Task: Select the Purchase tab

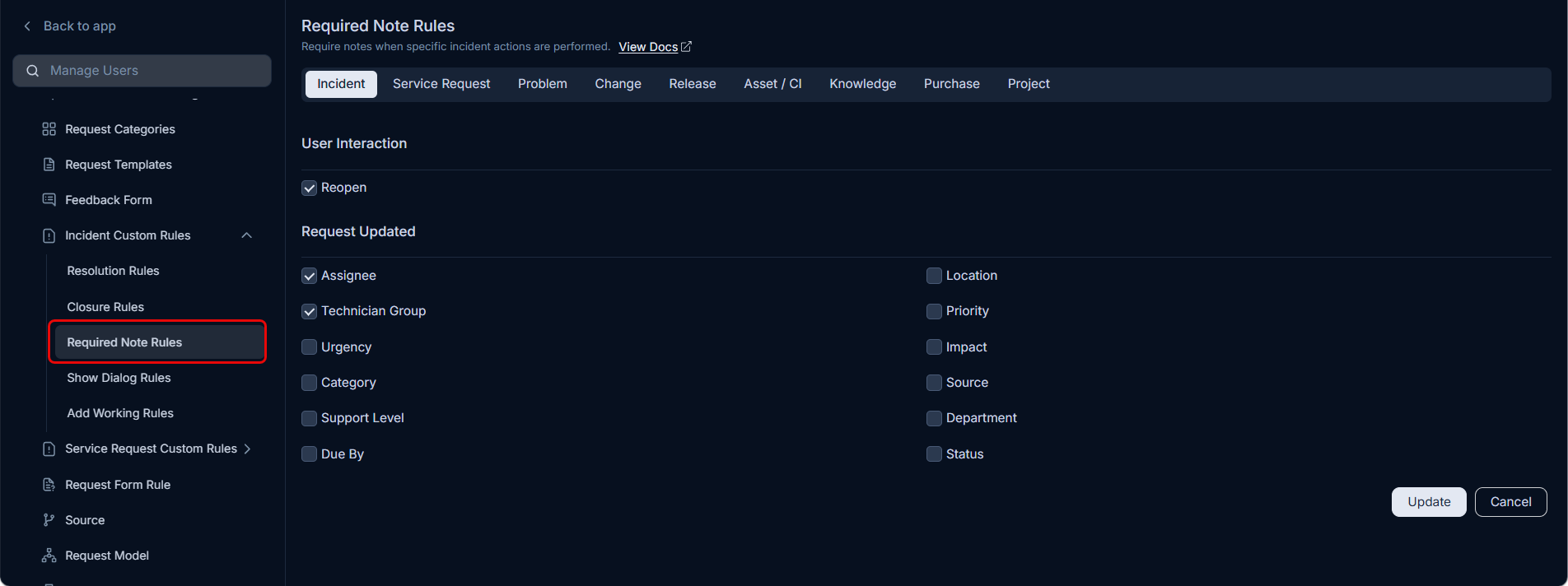Action: pyautogui.click(x=952, y=84)
